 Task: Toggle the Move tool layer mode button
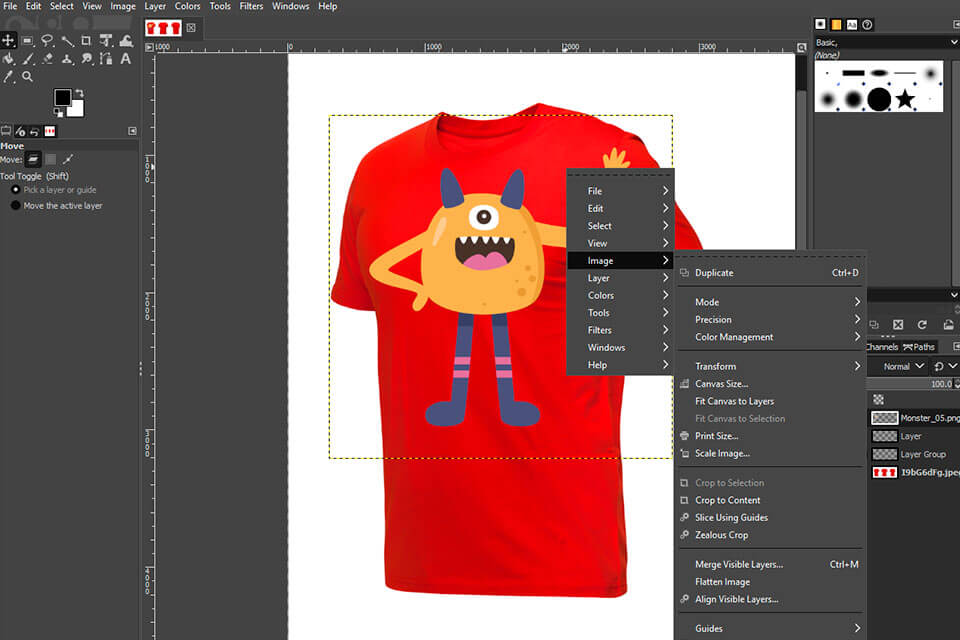[34, 159]
